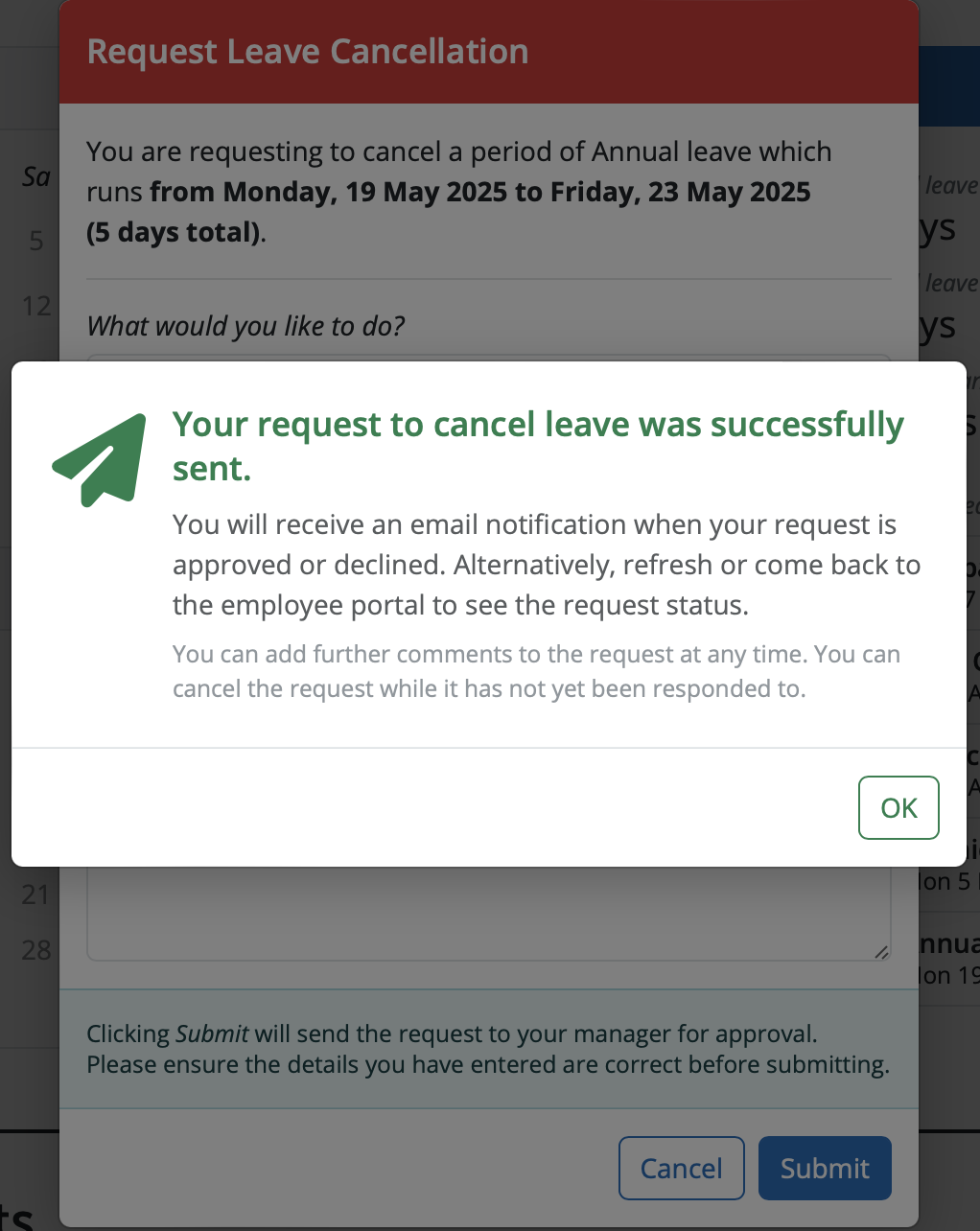Screen dimensions: 980x1231
Task: Select calendar date 12
Action: (36, 306)
